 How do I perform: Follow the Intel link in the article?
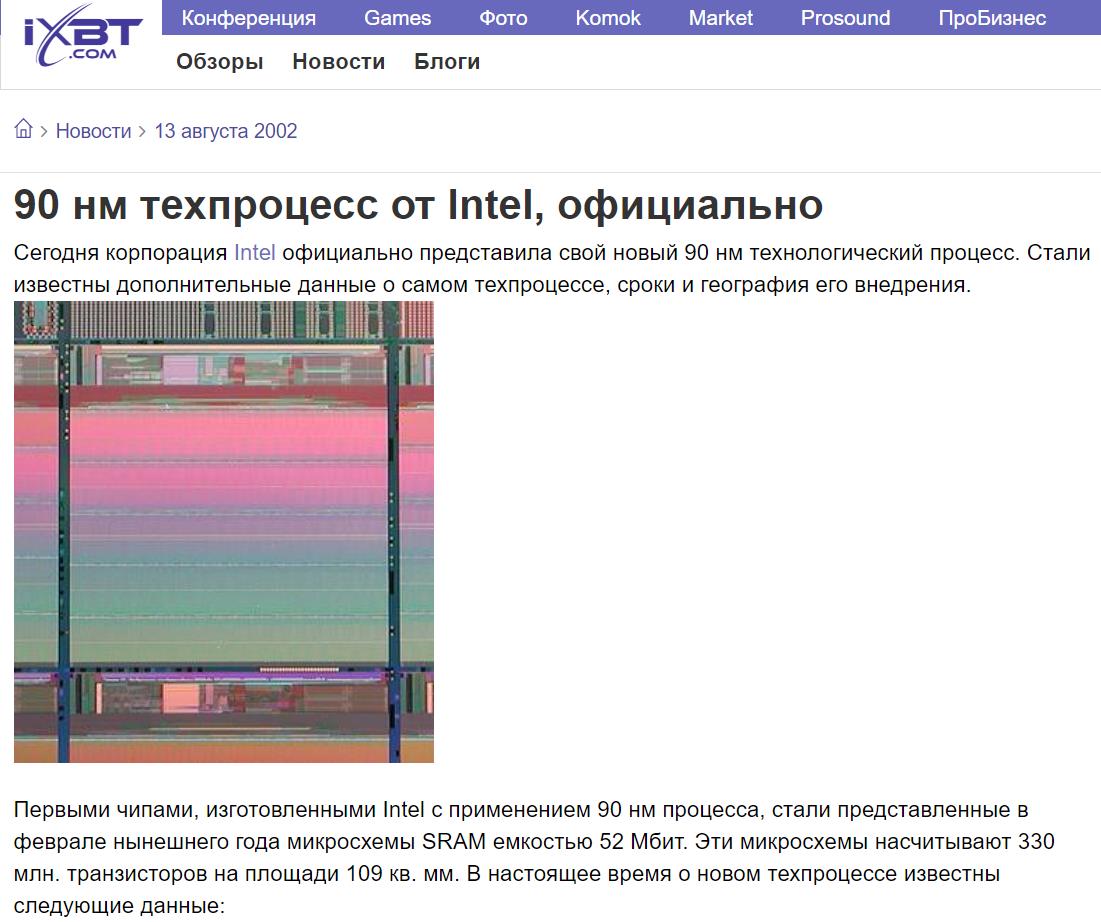click(254, 252)
